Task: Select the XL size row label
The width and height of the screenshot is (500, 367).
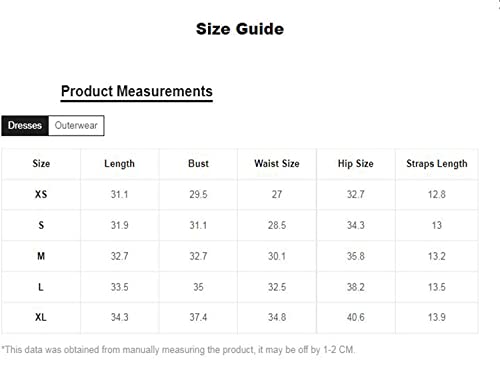Action: point(41,317)
